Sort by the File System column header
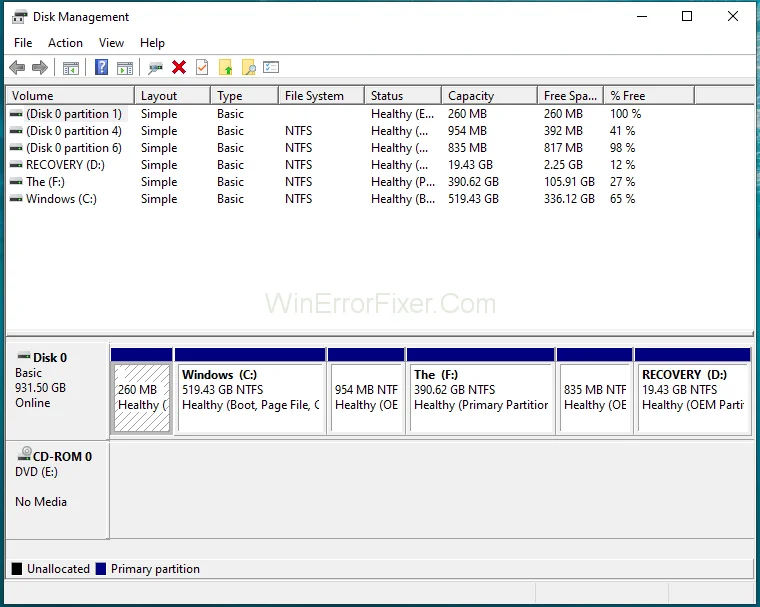Screen dimensions: 760x607 (321, 96)
